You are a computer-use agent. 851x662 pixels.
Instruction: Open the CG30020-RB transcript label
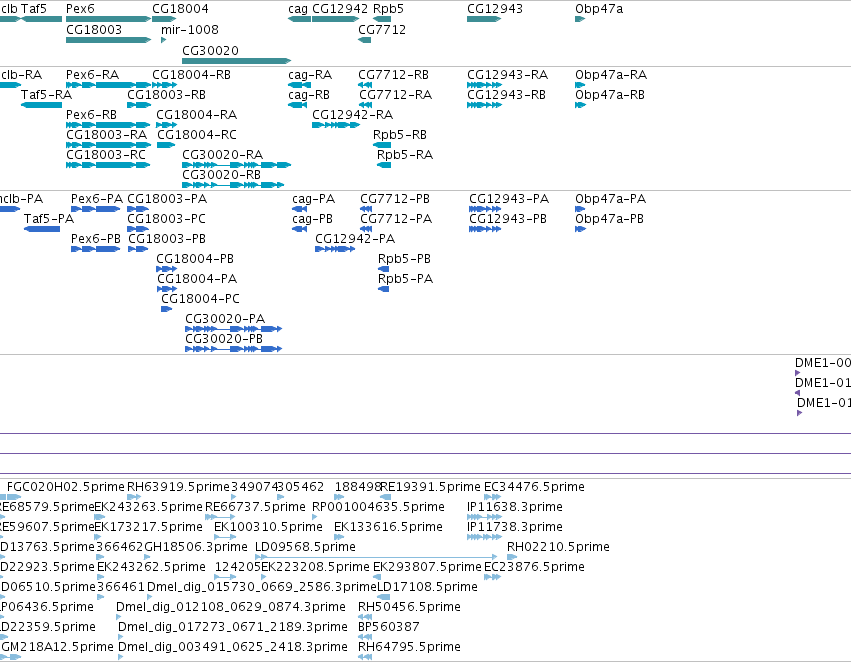[221, 175]
